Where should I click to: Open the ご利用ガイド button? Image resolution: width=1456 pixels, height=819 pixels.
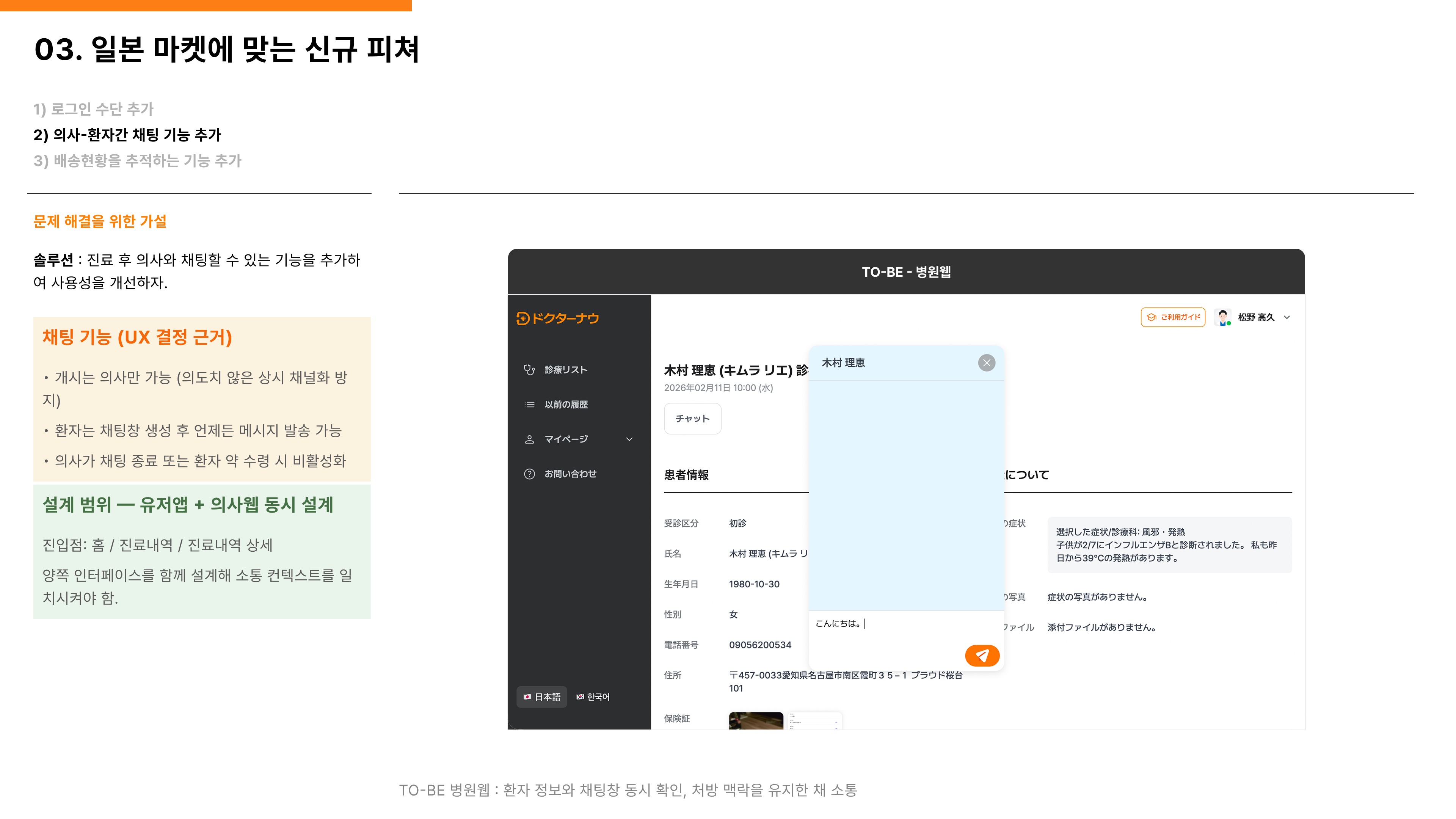pyautogui.click(x=1173, y=317)
